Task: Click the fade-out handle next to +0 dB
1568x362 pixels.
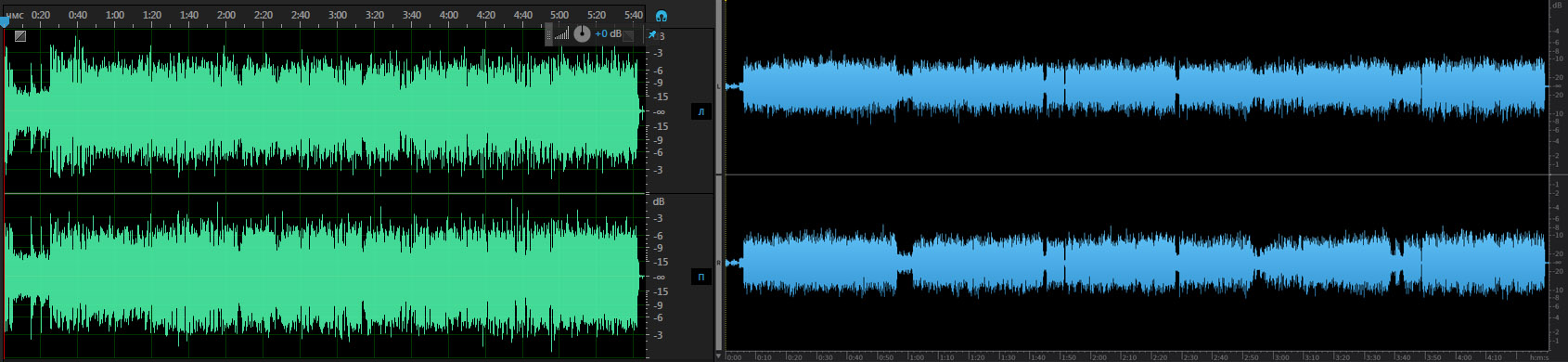Action: [x=629, y=35]
